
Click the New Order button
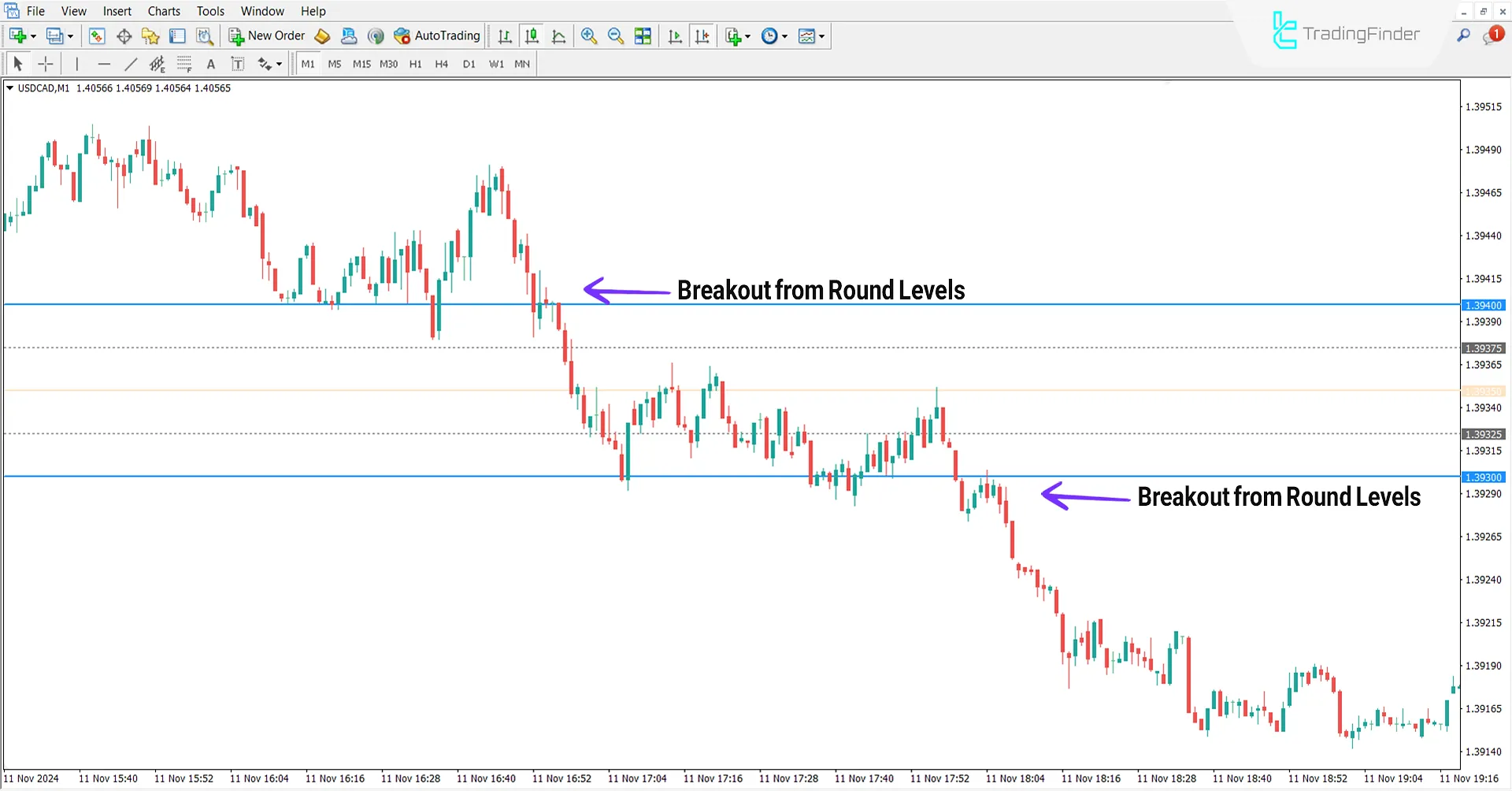click(266, 35)
